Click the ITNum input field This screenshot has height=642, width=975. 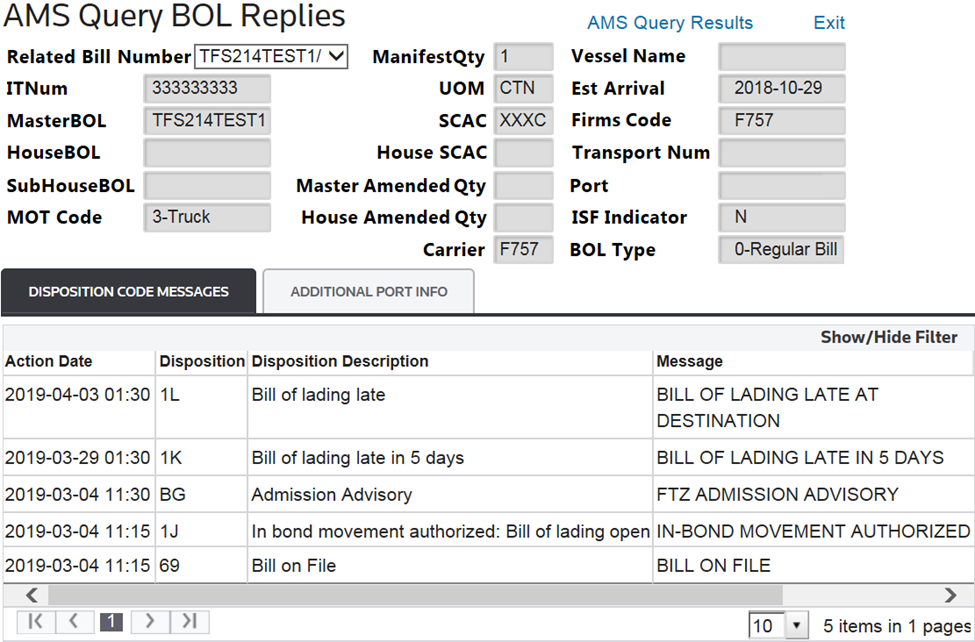(206, 88)
